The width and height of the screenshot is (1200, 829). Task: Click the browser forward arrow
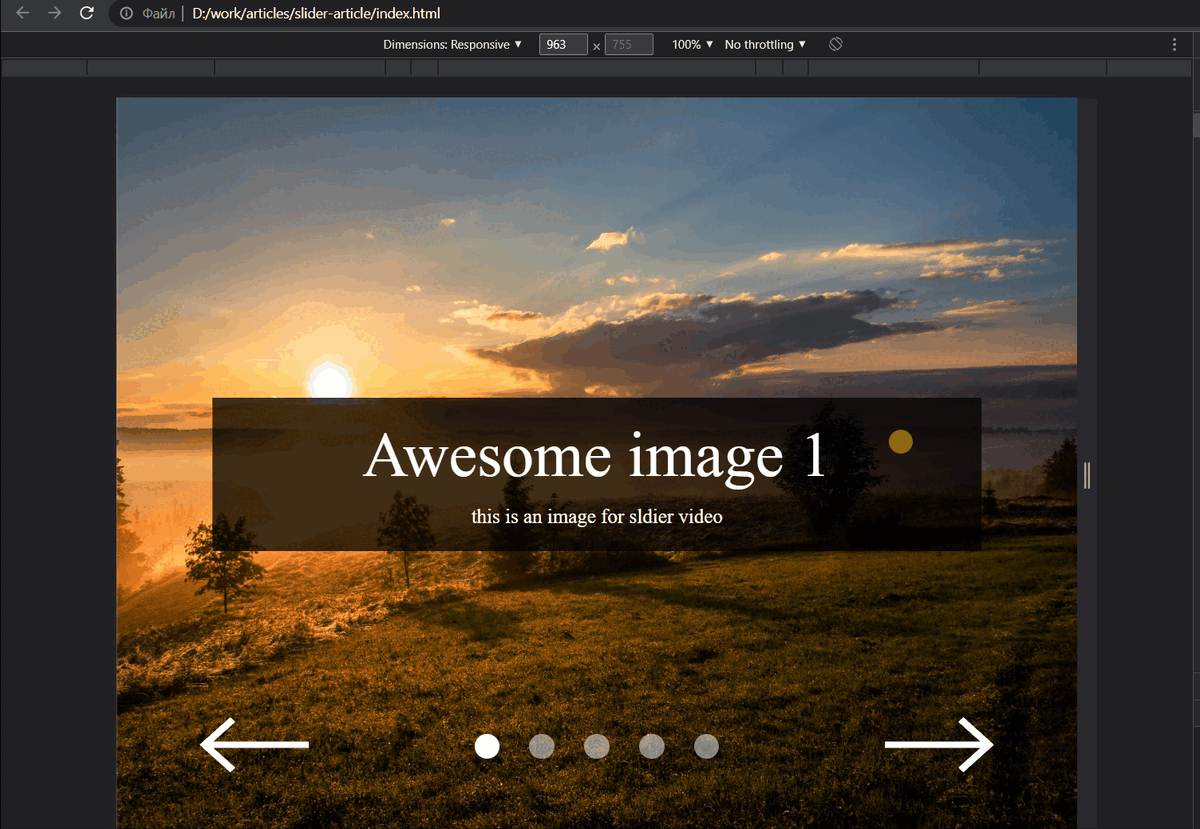point(55,14)
